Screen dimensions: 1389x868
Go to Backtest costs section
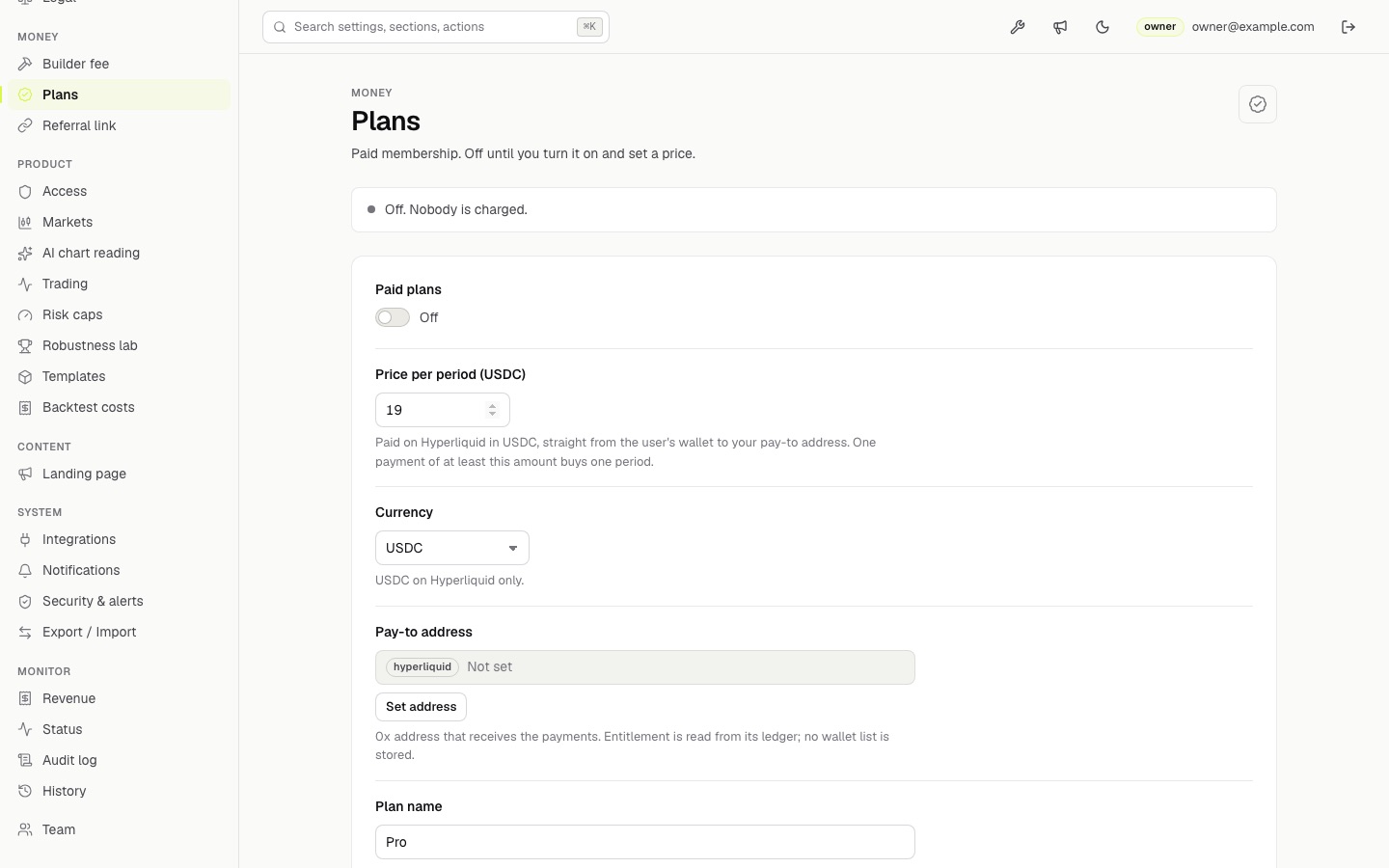(120, 407)
